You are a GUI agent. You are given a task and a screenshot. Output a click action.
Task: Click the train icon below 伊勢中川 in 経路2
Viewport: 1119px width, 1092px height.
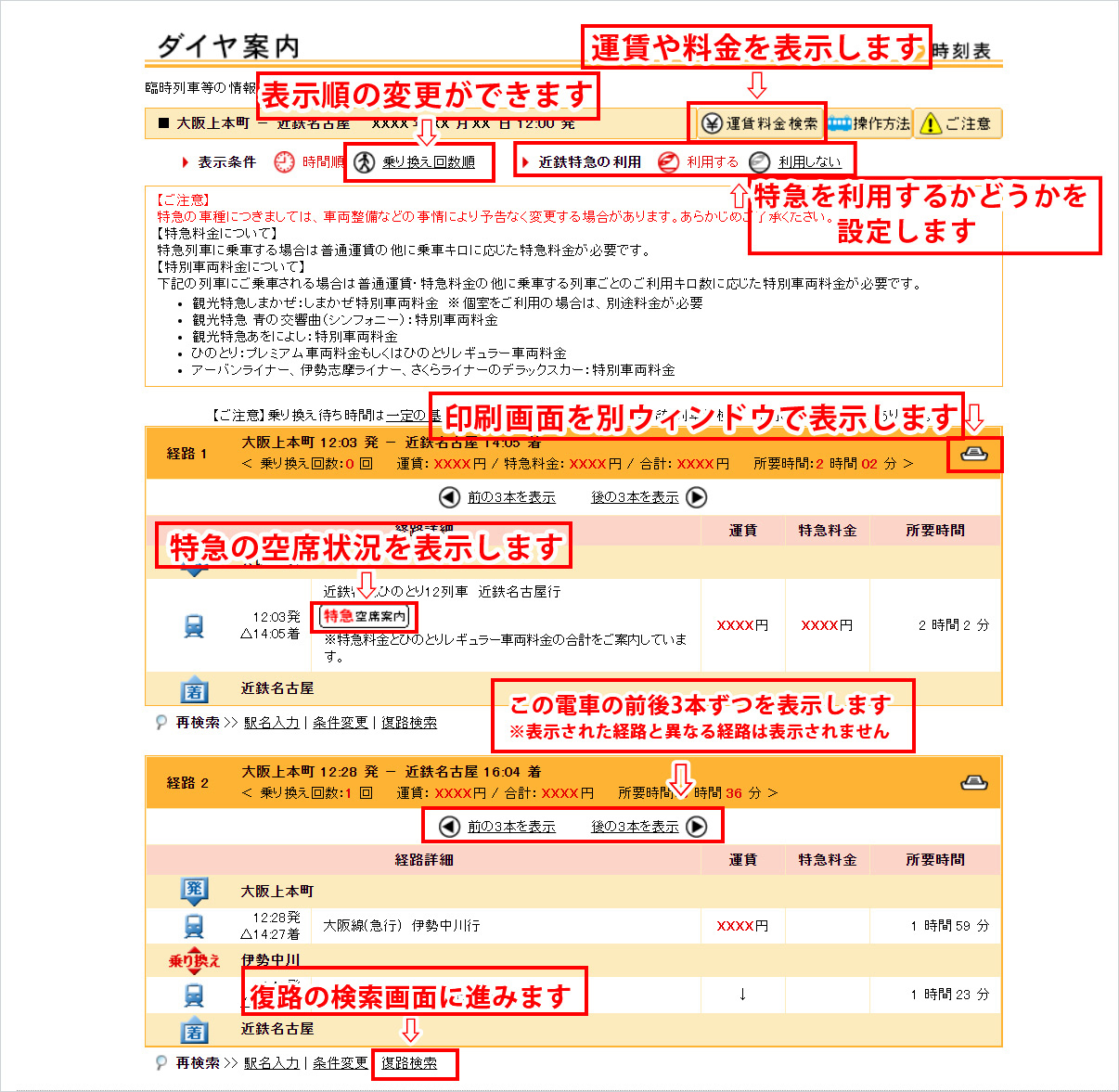pos(194,996)
